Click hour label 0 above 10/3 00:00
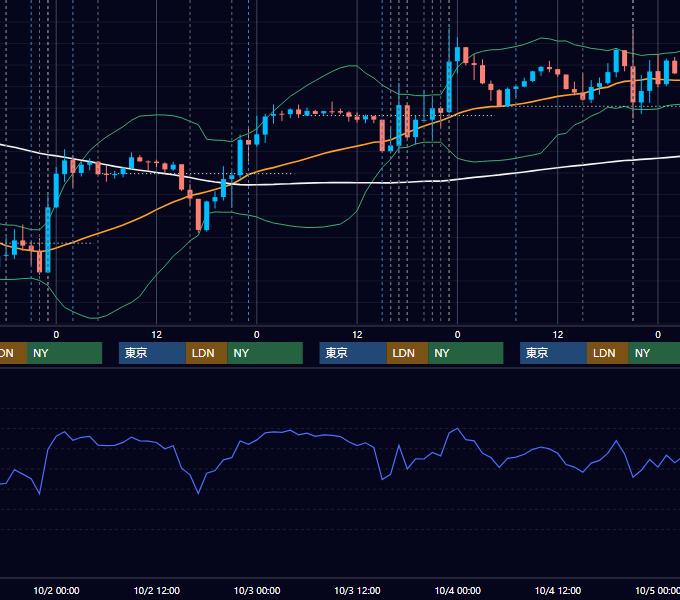Image resolution: width=680 pixels, height=600 pixels. tap(257, 335)
